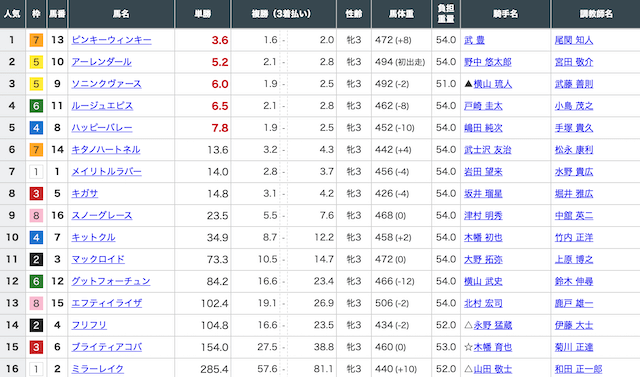Click win odds value 285.4
The width and height of the screenshot is (640, 377).
(x=214, y=369)
